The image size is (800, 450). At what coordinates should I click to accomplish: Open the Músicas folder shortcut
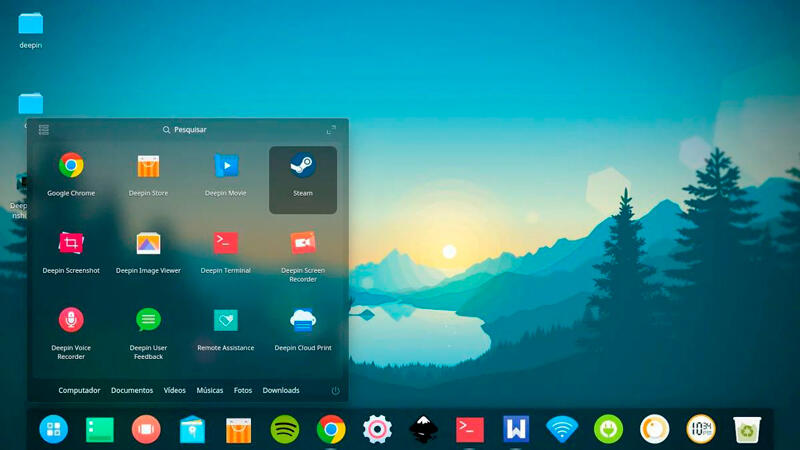click(x=210, y=390)
